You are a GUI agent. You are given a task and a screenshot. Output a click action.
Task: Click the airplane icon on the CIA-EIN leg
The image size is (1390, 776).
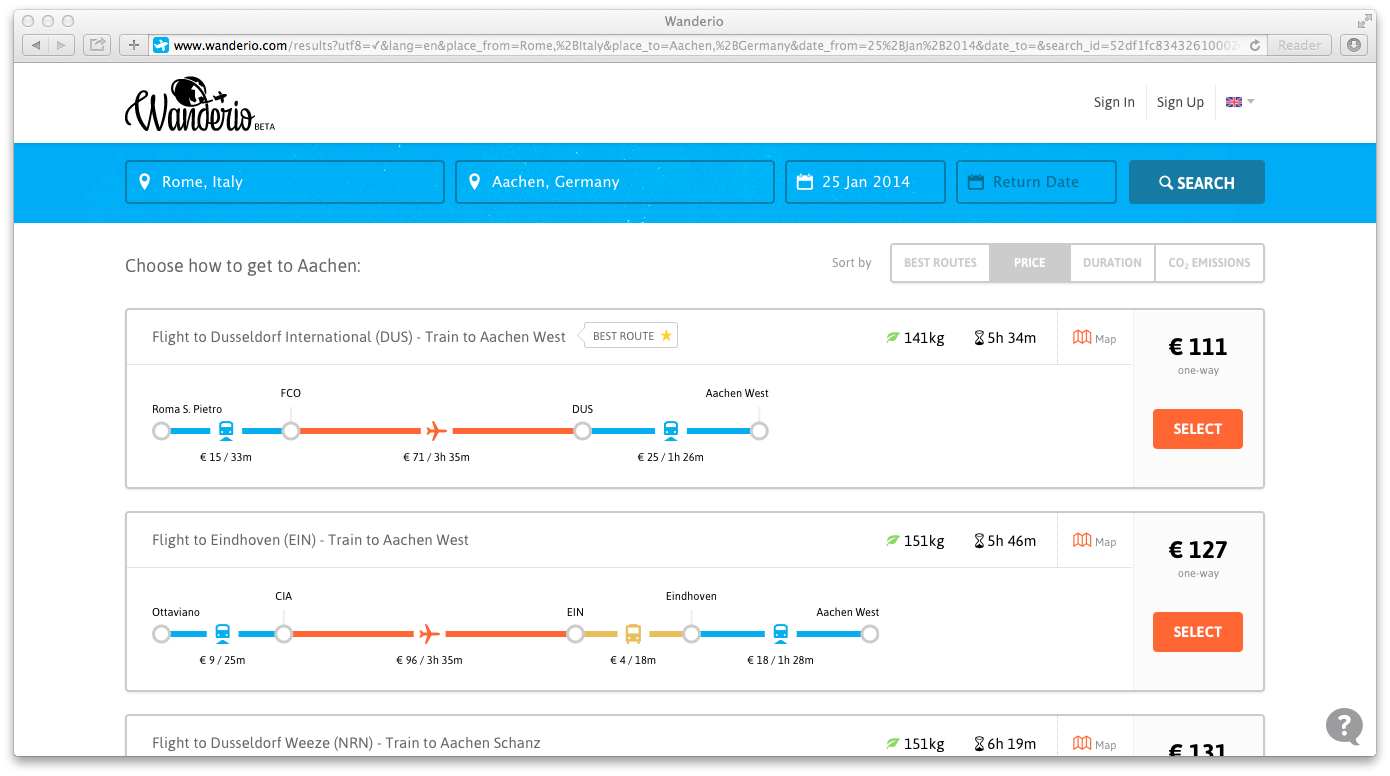click(429, 634)
